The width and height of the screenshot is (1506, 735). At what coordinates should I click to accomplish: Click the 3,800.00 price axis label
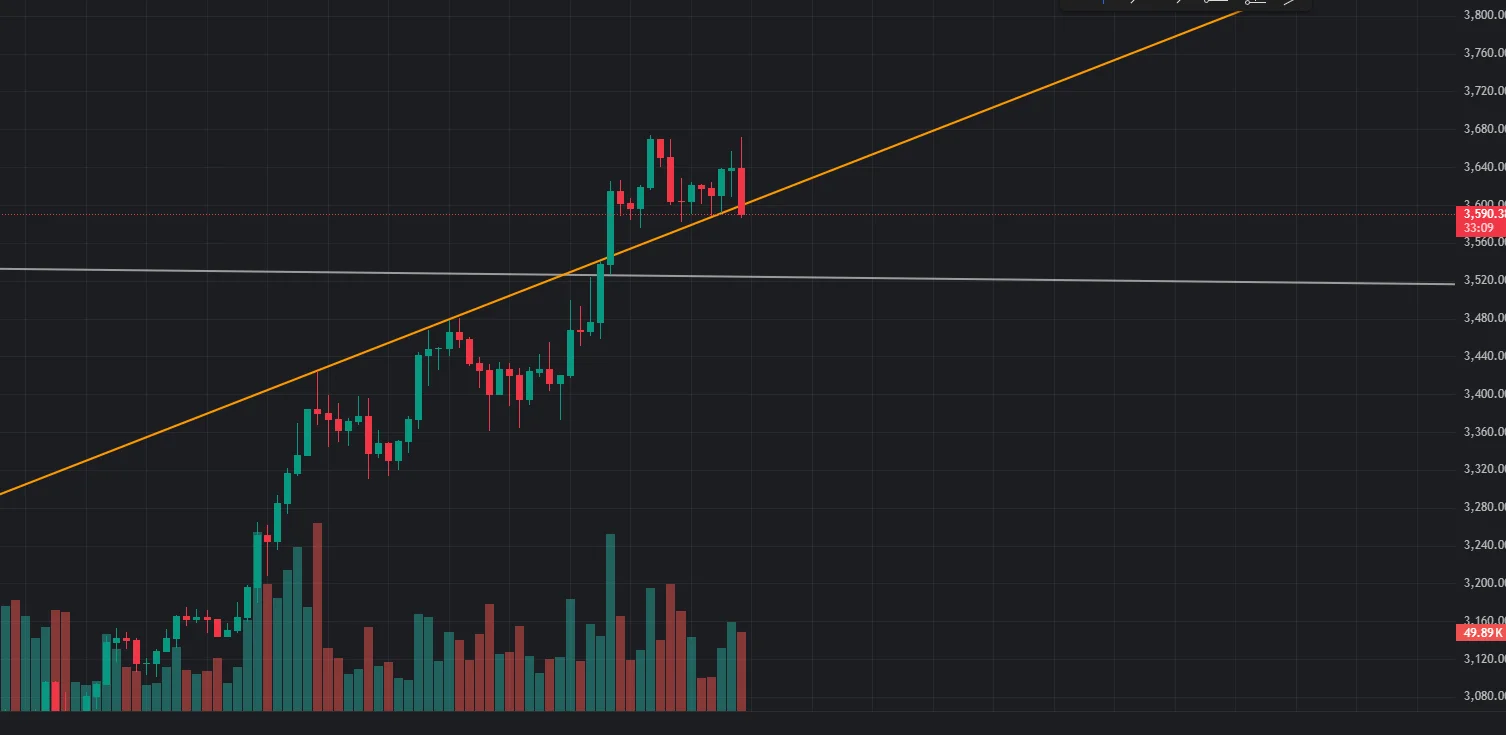click(x=1483, y=16)
